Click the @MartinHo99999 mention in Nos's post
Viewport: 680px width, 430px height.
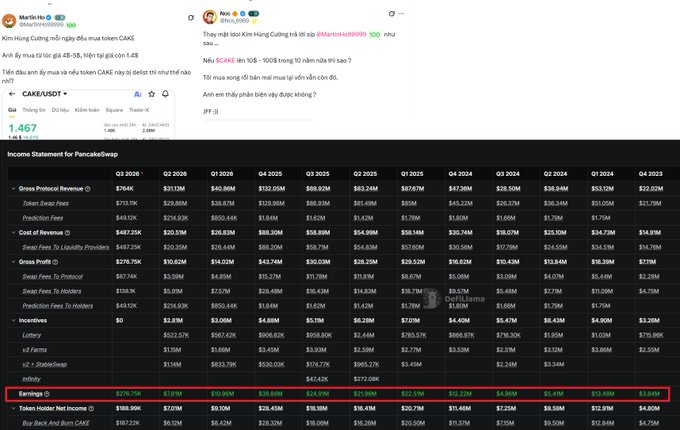click(x=341, y=34)
